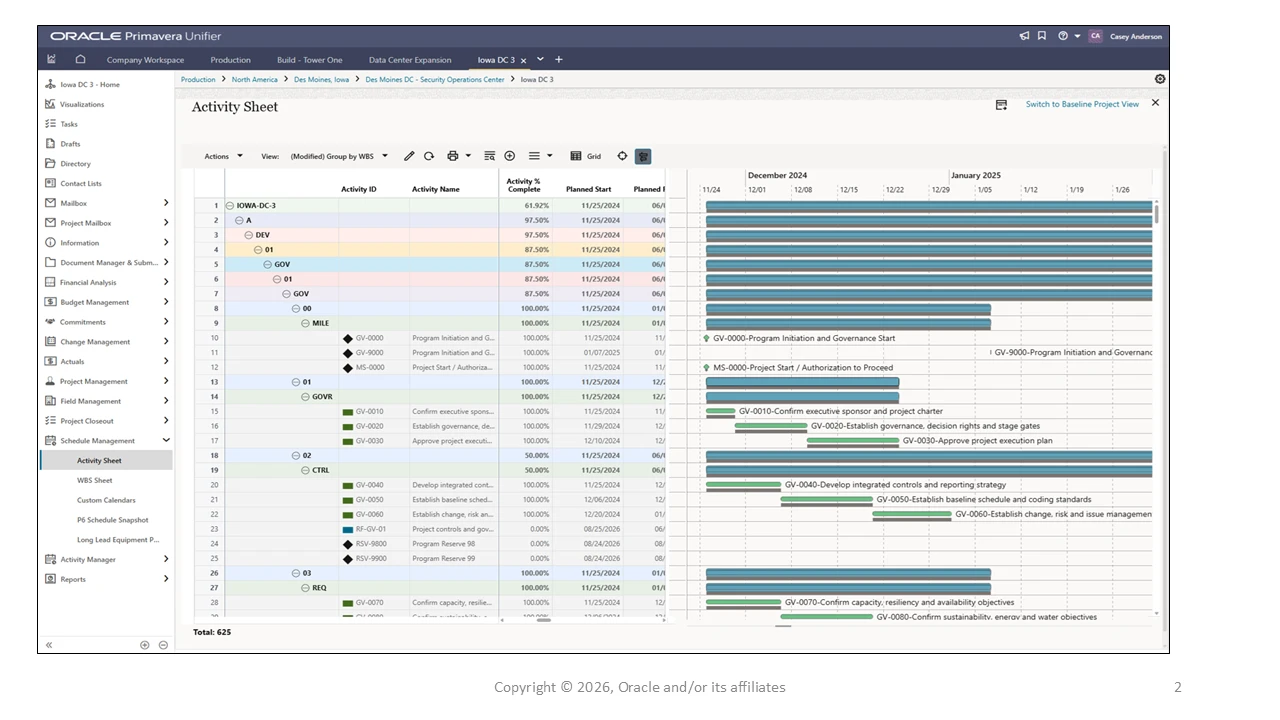Click Switch to Baseline Project View link
Screen dimensions: 1280x720
(1082, 104)
